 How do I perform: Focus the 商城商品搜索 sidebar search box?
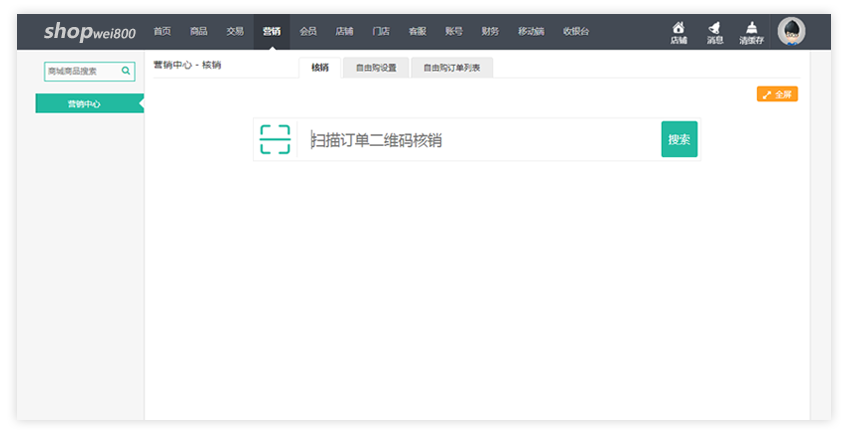[x=89, y=71]
